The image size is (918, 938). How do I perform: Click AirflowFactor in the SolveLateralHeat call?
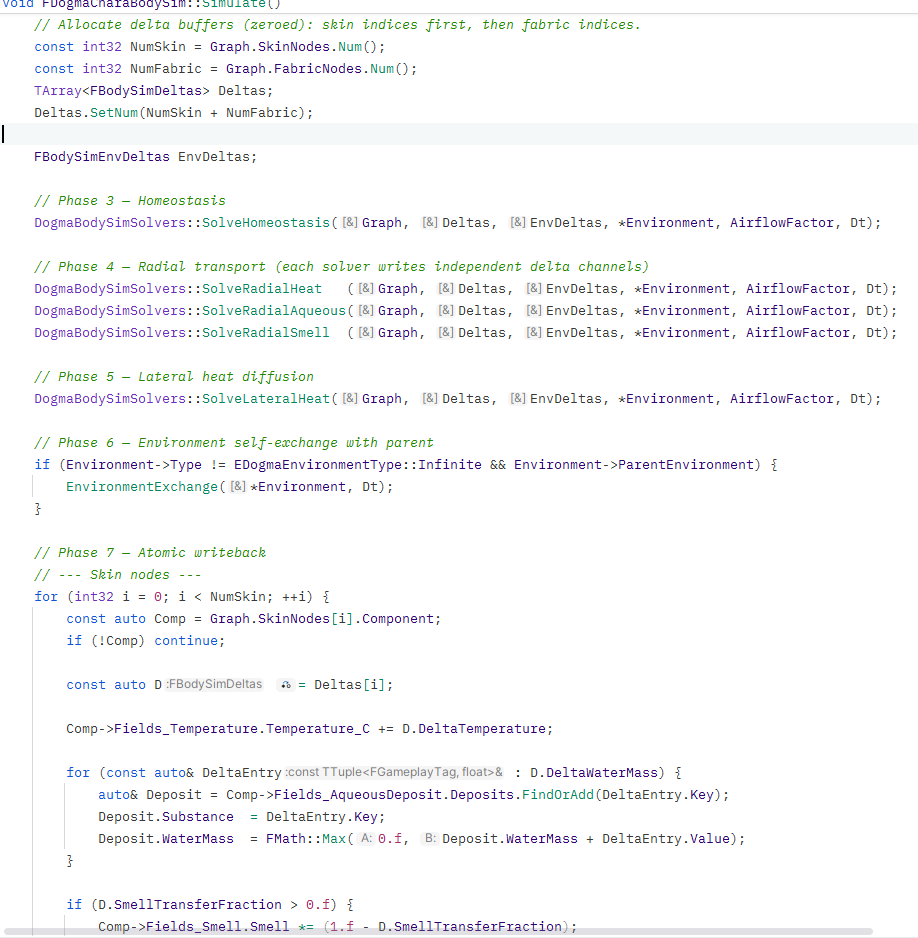[x=782, y=398]
